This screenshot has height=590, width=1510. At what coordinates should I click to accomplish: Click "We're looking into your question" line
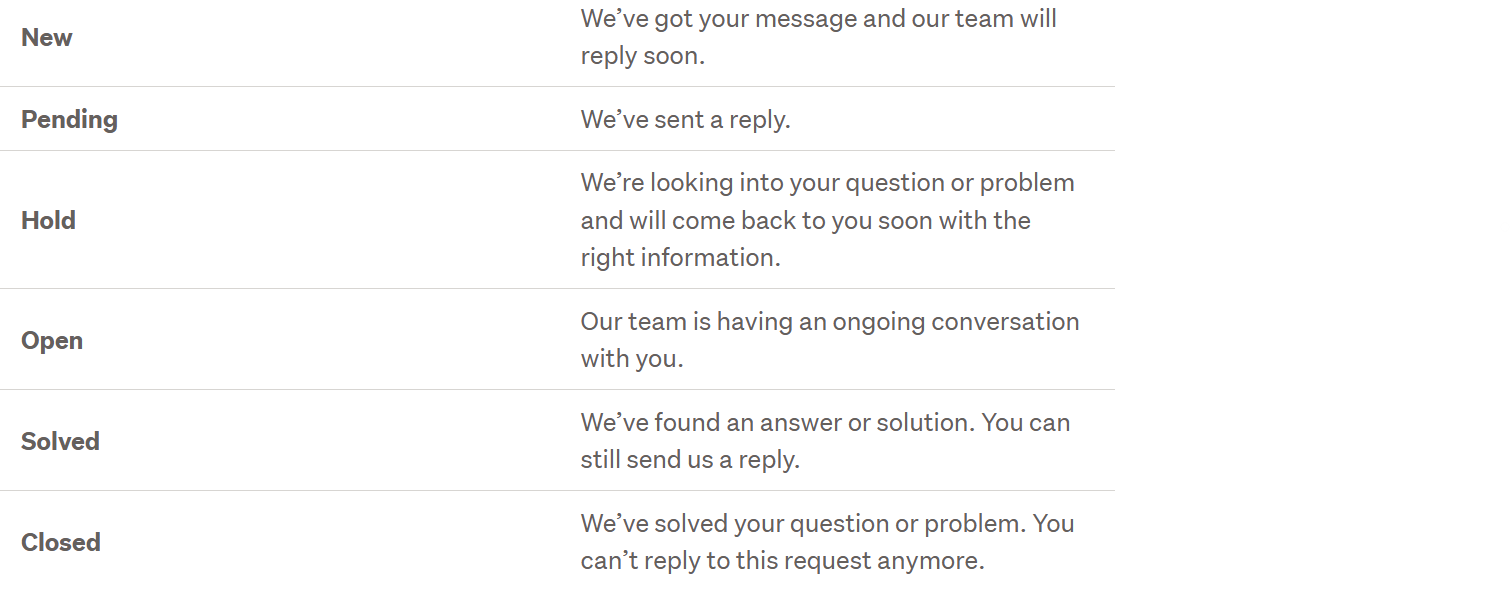click(x=828, y=183)
